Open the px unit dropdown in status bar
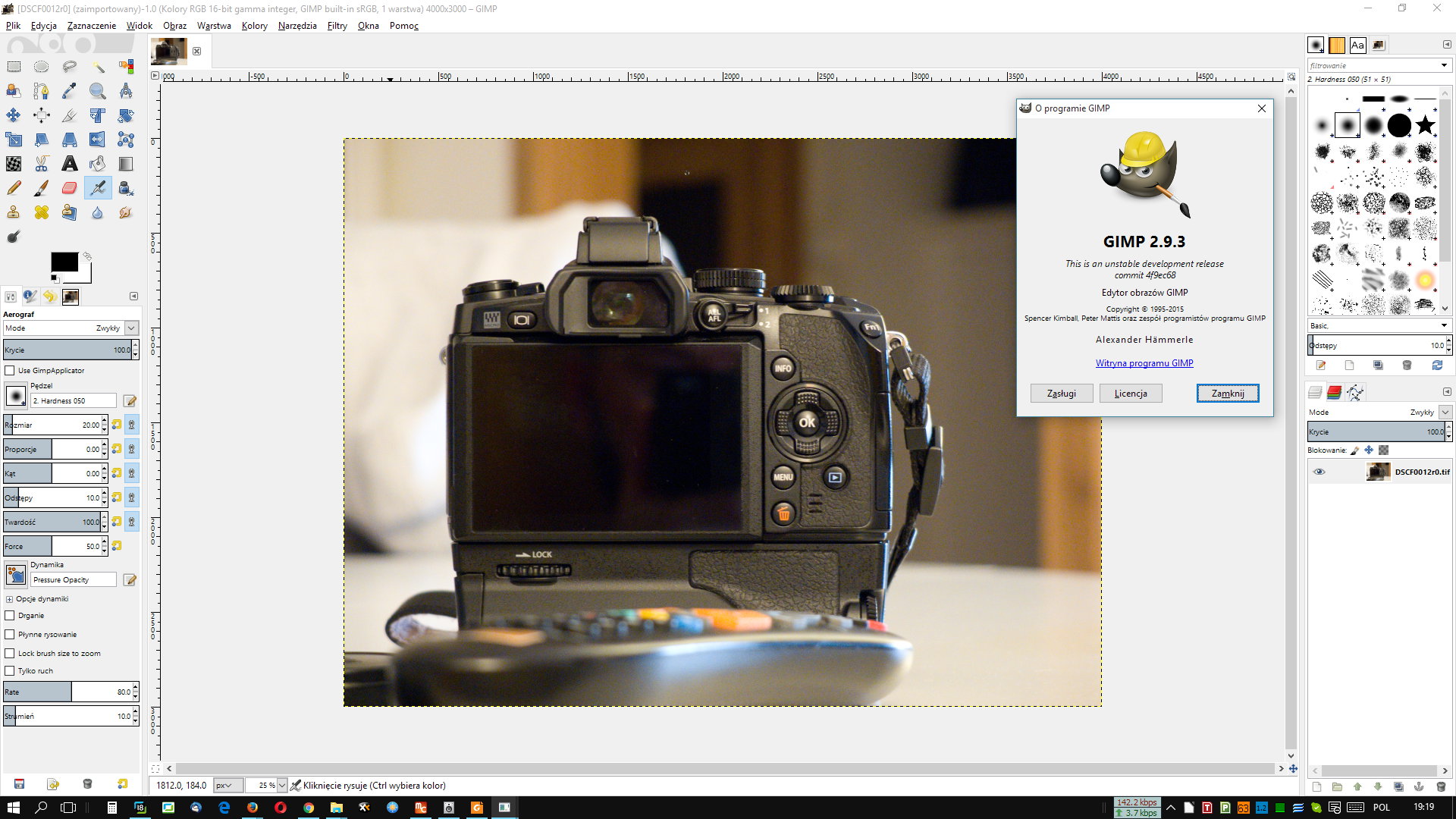This screenshot has height=819, width=1456. pos(227,786)
